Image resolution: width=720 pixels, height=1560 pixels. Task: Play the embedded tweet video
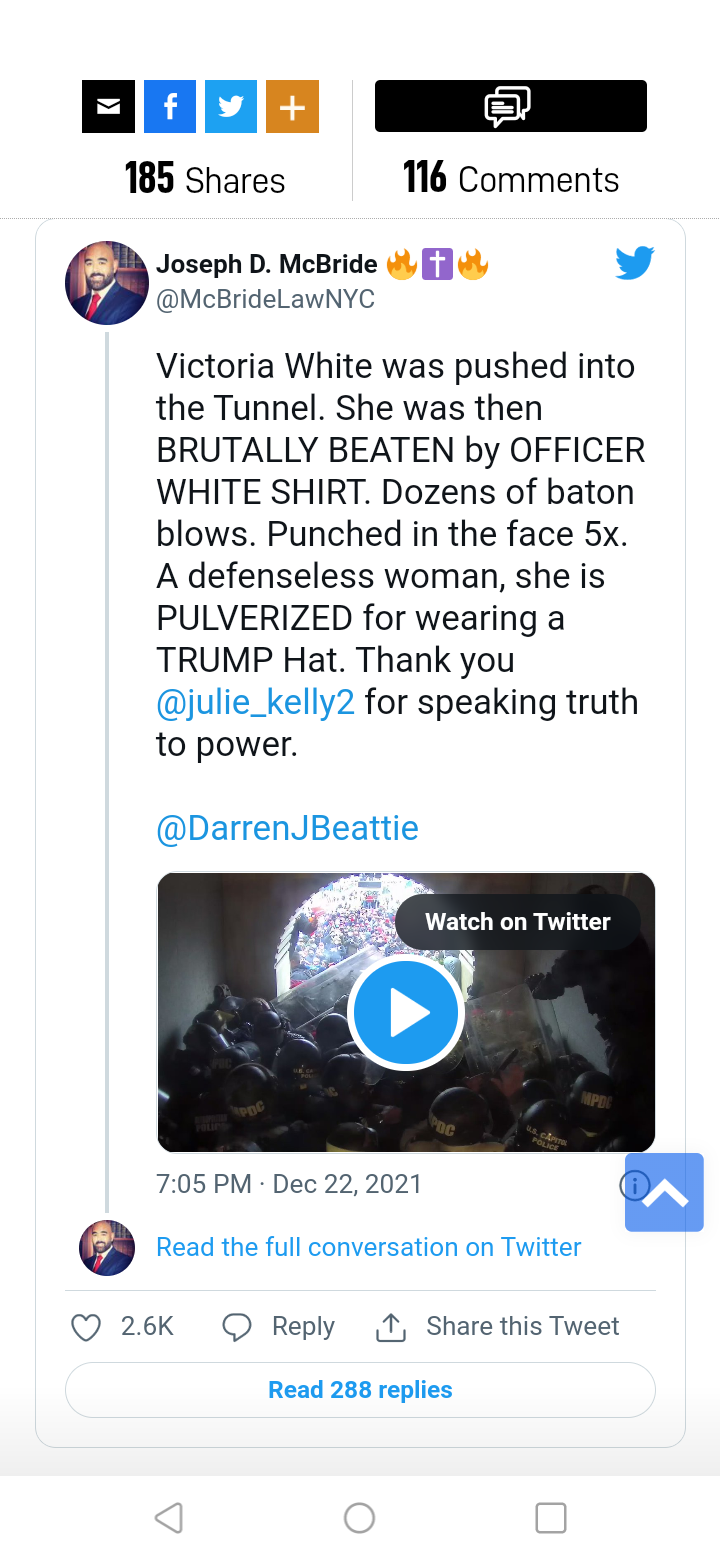[x=406, y=1013]
